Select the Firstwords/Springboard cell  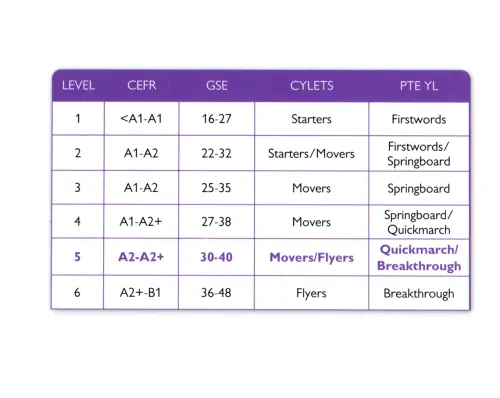point(419,154)
